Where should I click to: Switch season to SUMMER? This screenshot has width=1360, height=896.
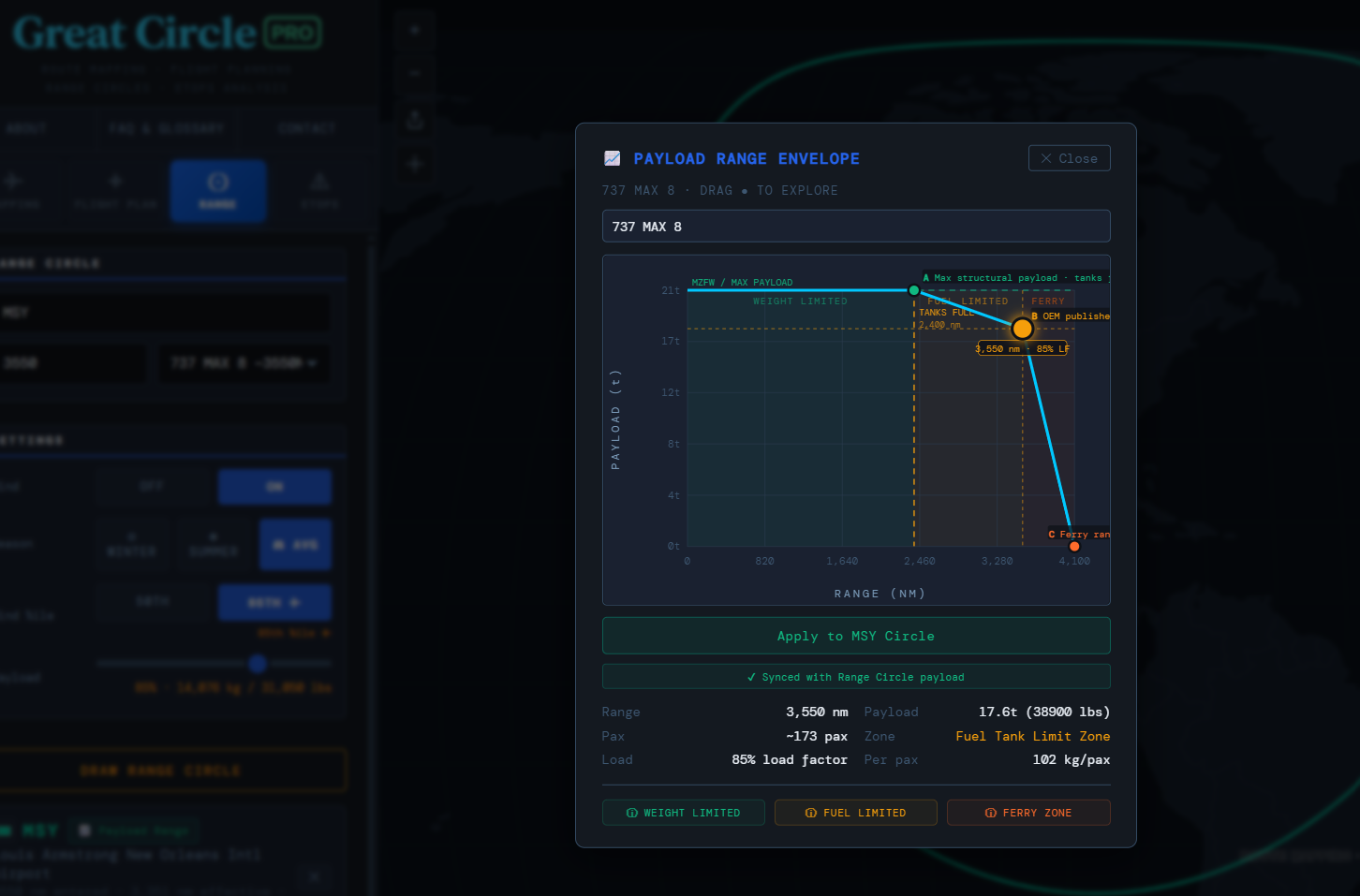pos(214,544)
